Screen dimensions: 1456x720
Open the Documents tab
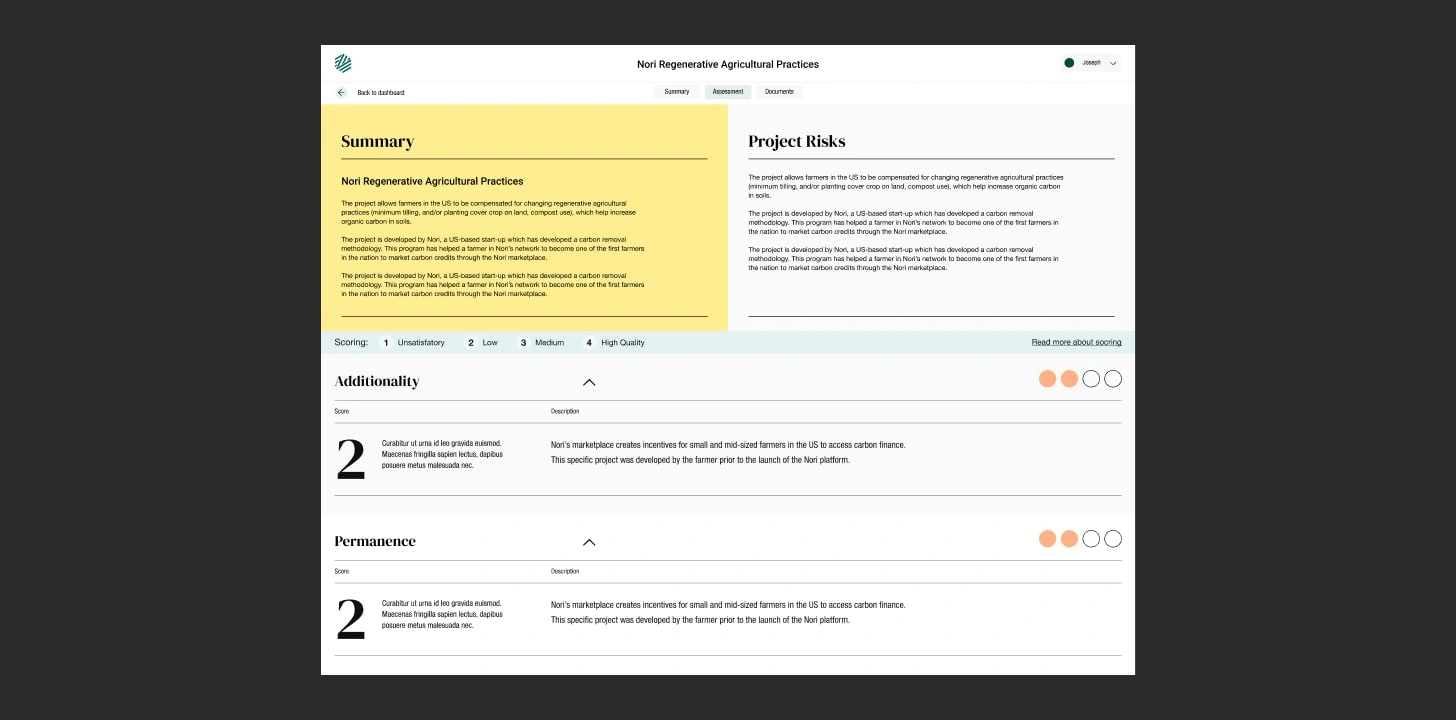pos(779,92)
